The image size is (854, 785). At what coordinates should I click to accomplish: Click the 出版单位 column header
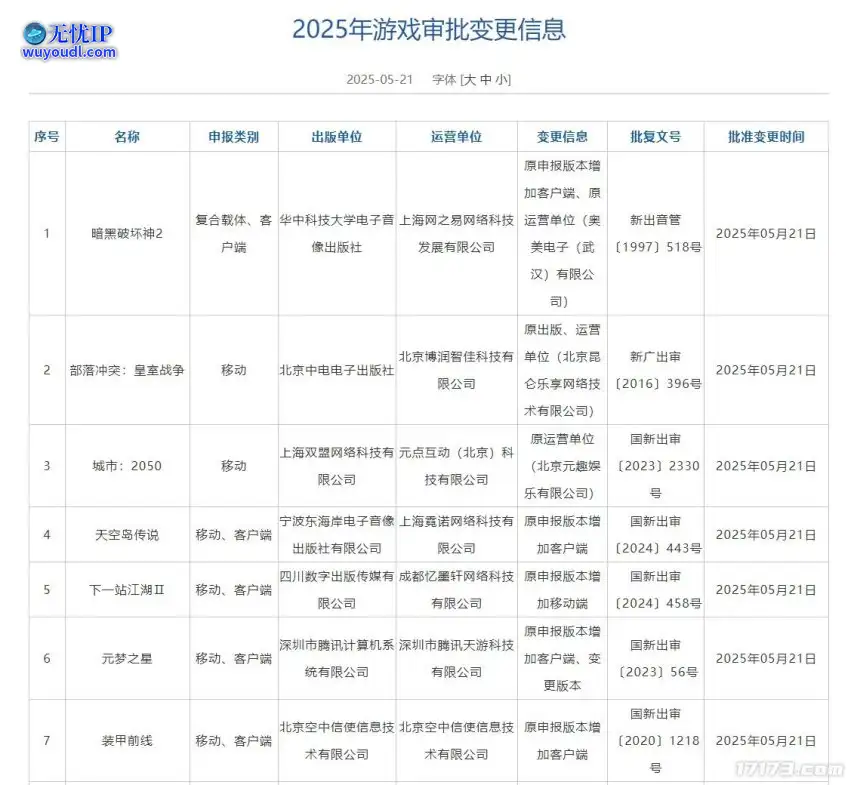337,137
